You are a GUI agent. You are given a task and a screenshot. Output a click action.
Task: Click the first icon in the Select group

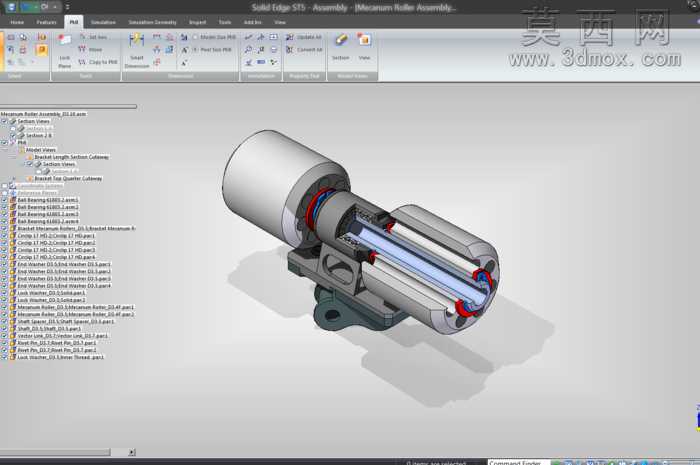[x=11, y=37]
